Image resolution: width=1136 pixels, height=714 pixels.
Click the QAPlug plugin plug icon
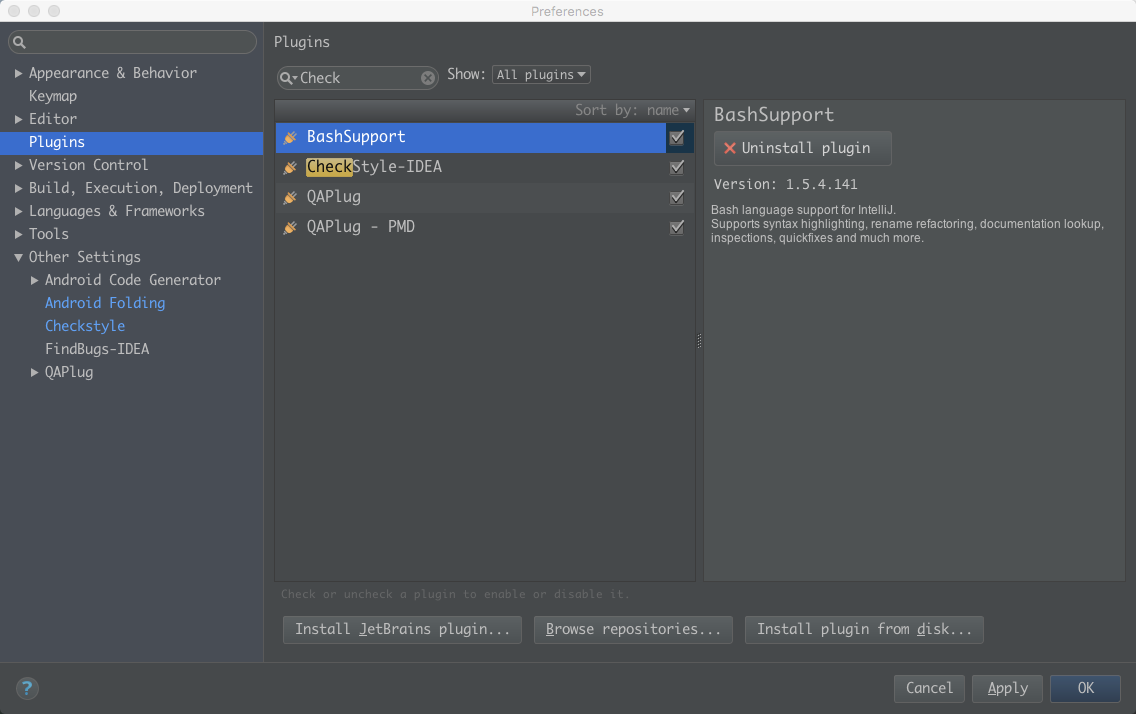[290, 197]
